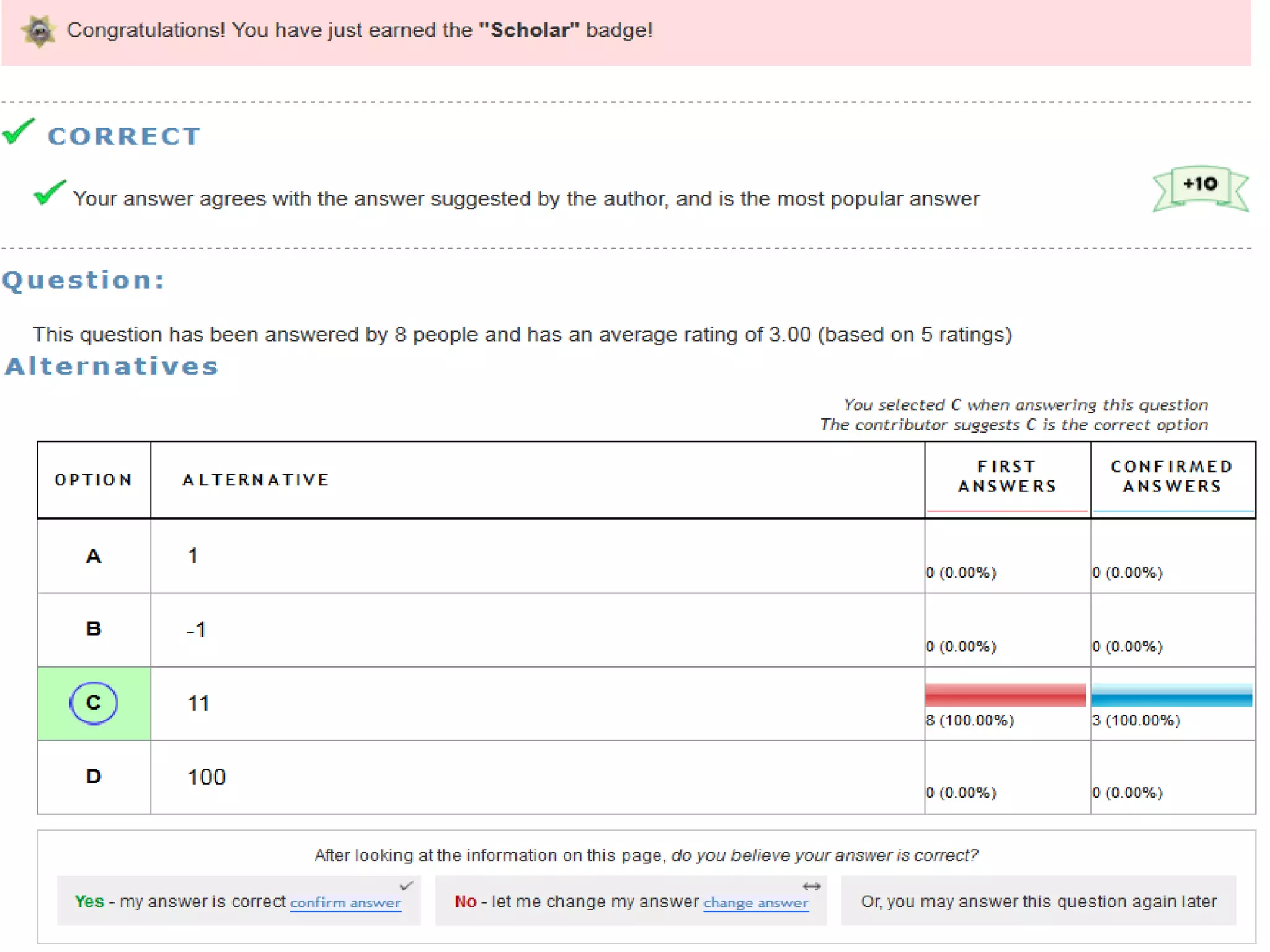
Task: Click the change answer link
Action: coord(755,902)
